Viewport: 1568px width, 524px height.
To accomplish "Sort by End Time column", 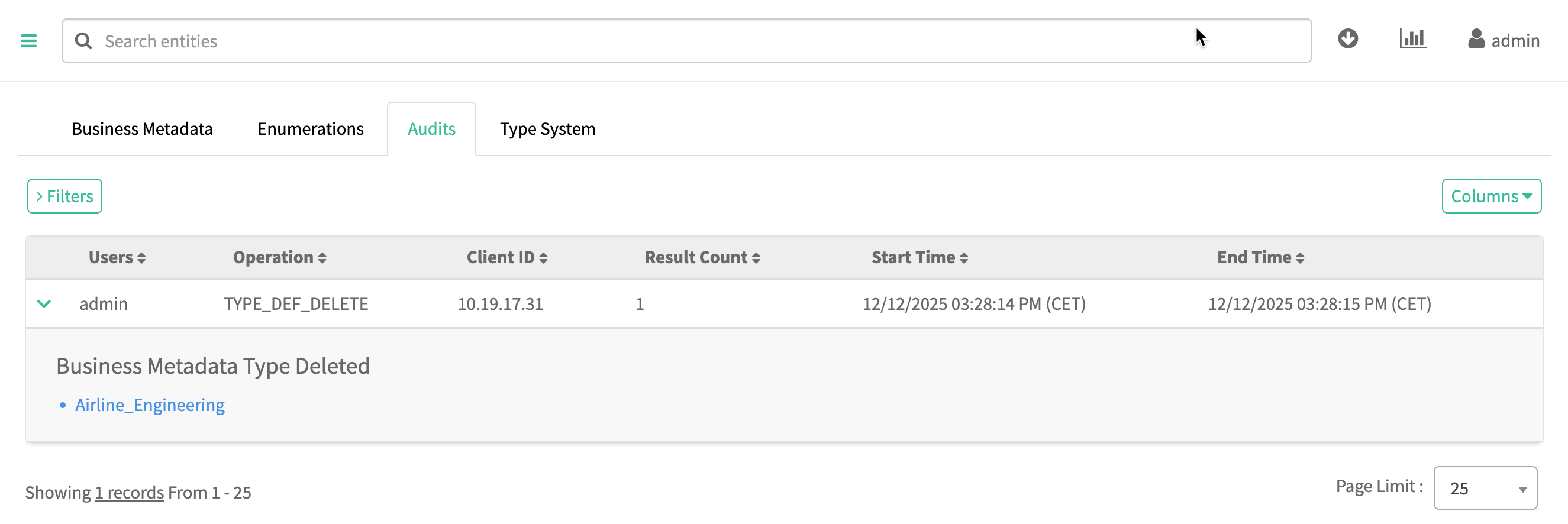I will [1260, 257].
